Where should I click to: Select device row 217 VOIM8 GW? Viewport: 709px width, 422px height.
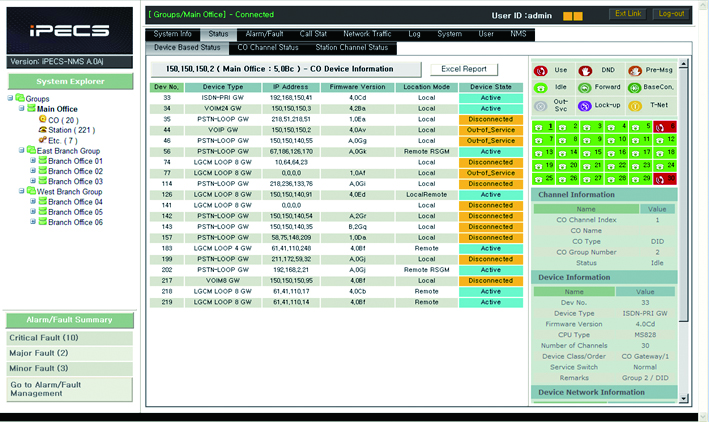(336, 280)
